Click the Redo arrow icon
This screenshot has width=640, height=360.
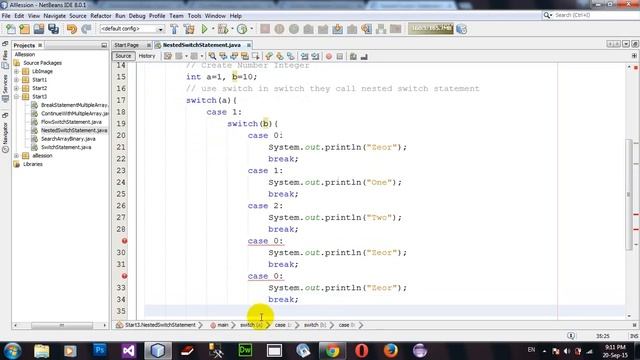(x=86, y=29)
